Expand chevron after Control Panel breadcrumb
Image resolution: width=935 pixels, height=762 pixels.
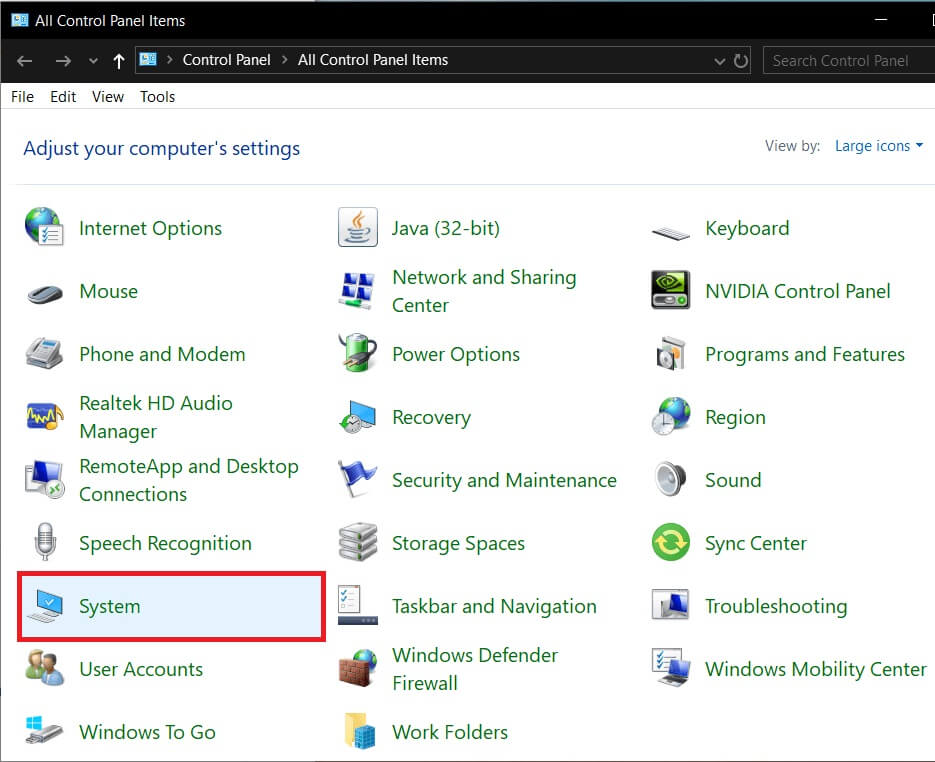coord(284,60)
